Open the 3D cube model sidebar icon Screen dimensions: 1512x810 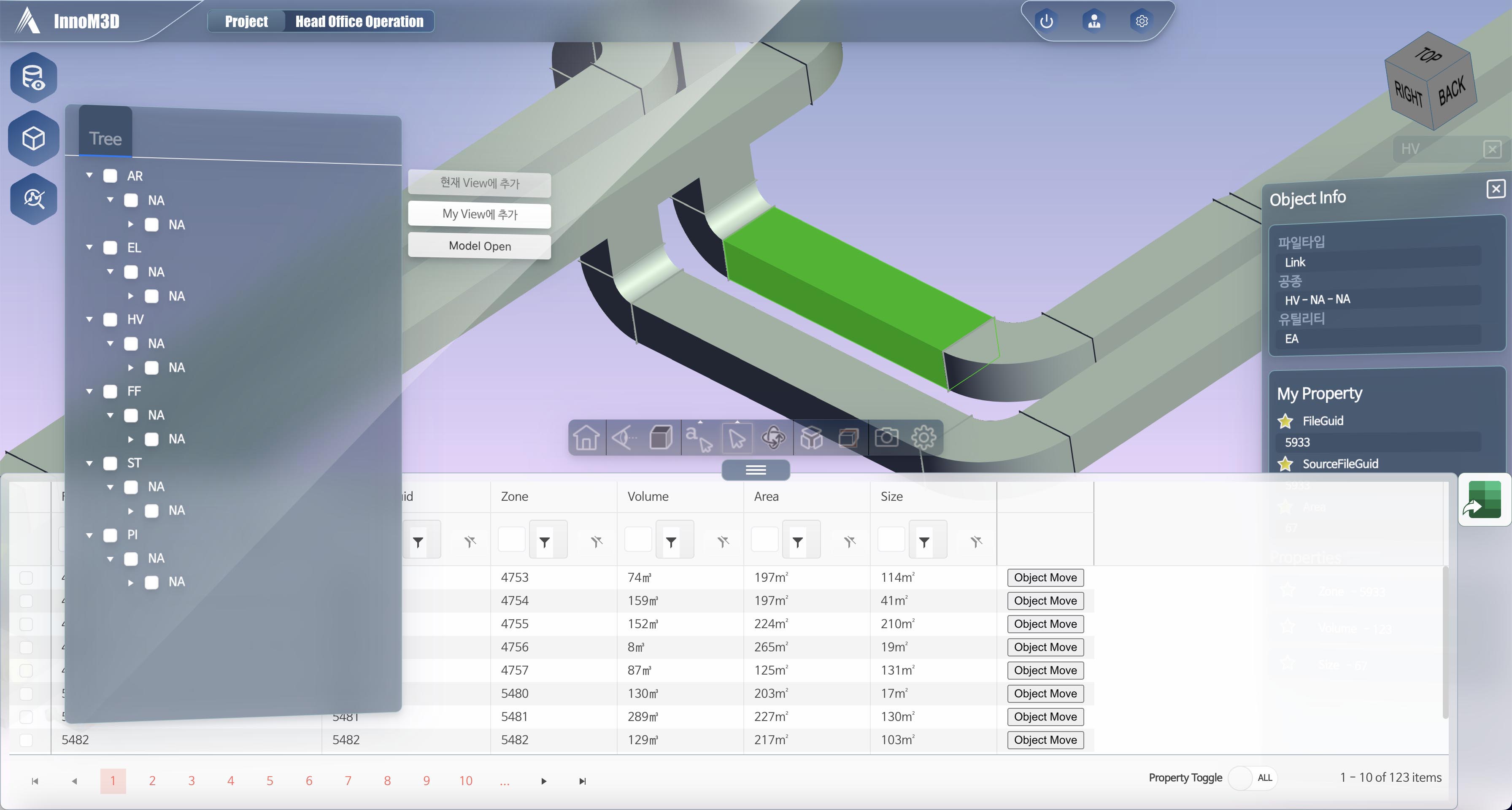tap(33, 138)
